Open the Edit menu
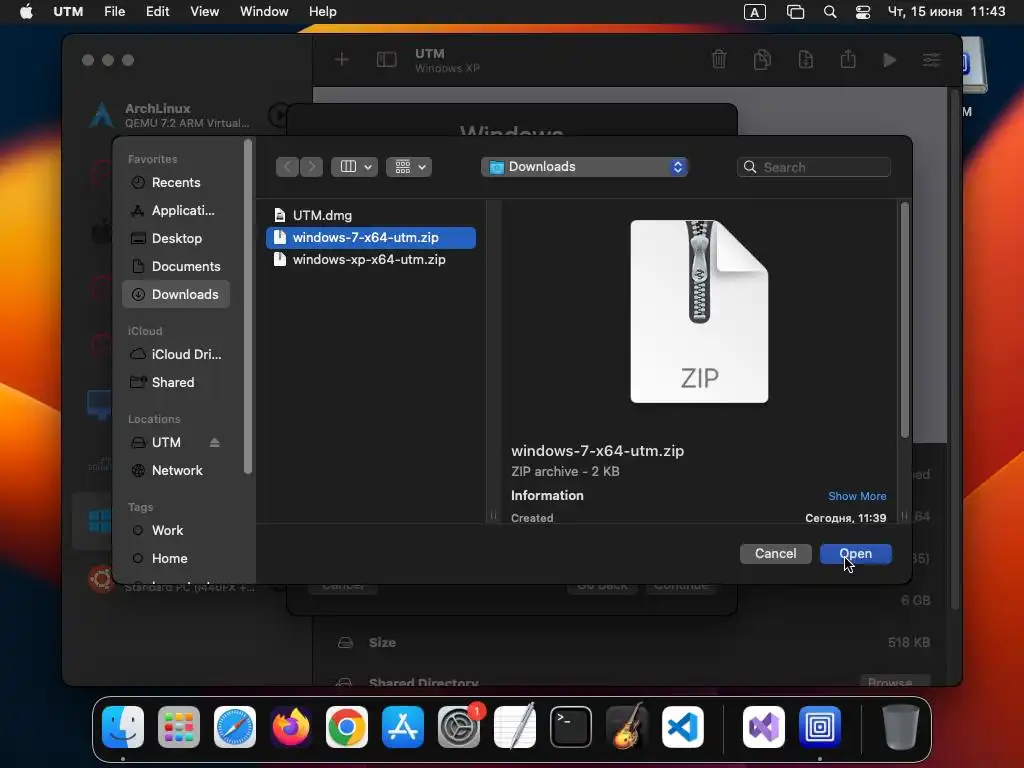 pyautogui.click(x=157, y=12)
